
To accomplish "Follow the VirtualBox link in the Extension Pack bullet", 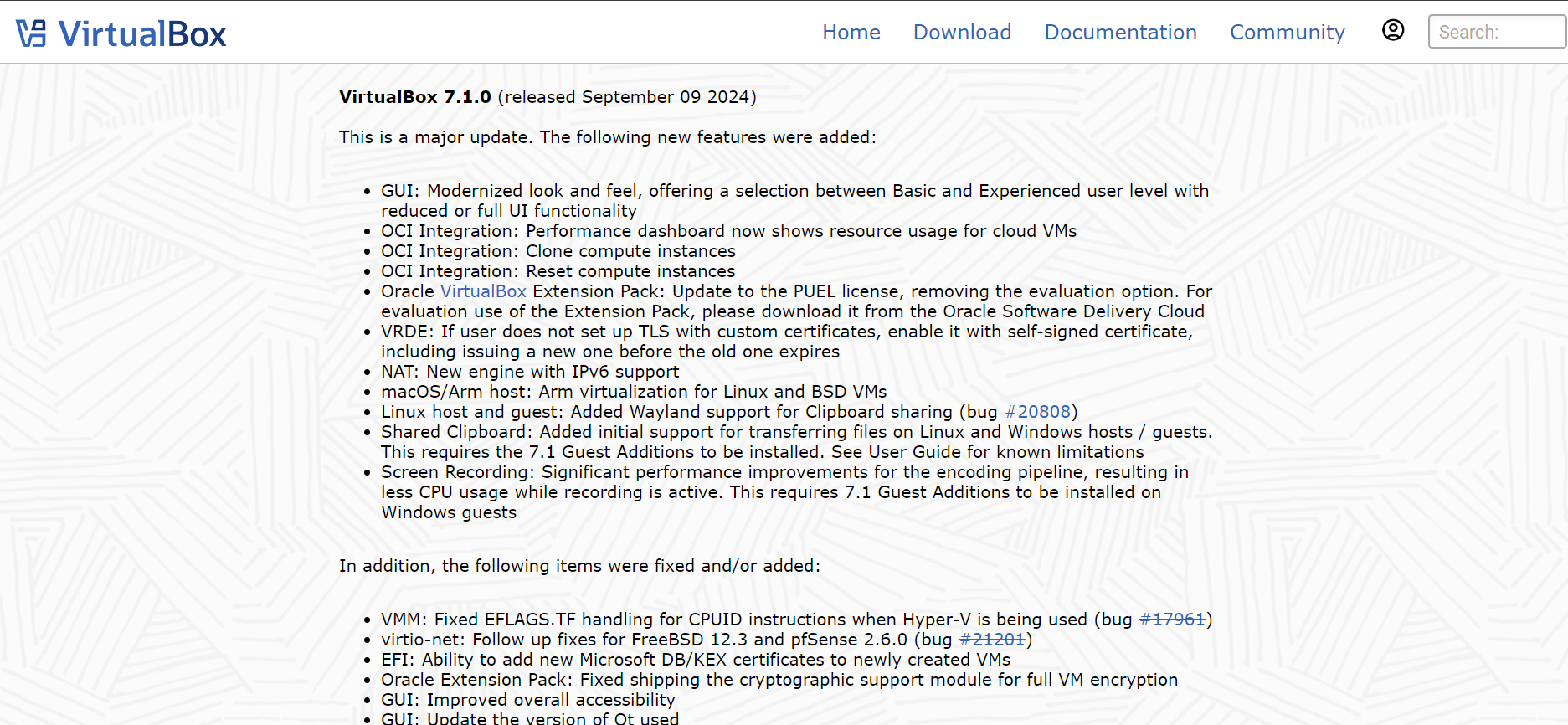I will tap(483, 291).
